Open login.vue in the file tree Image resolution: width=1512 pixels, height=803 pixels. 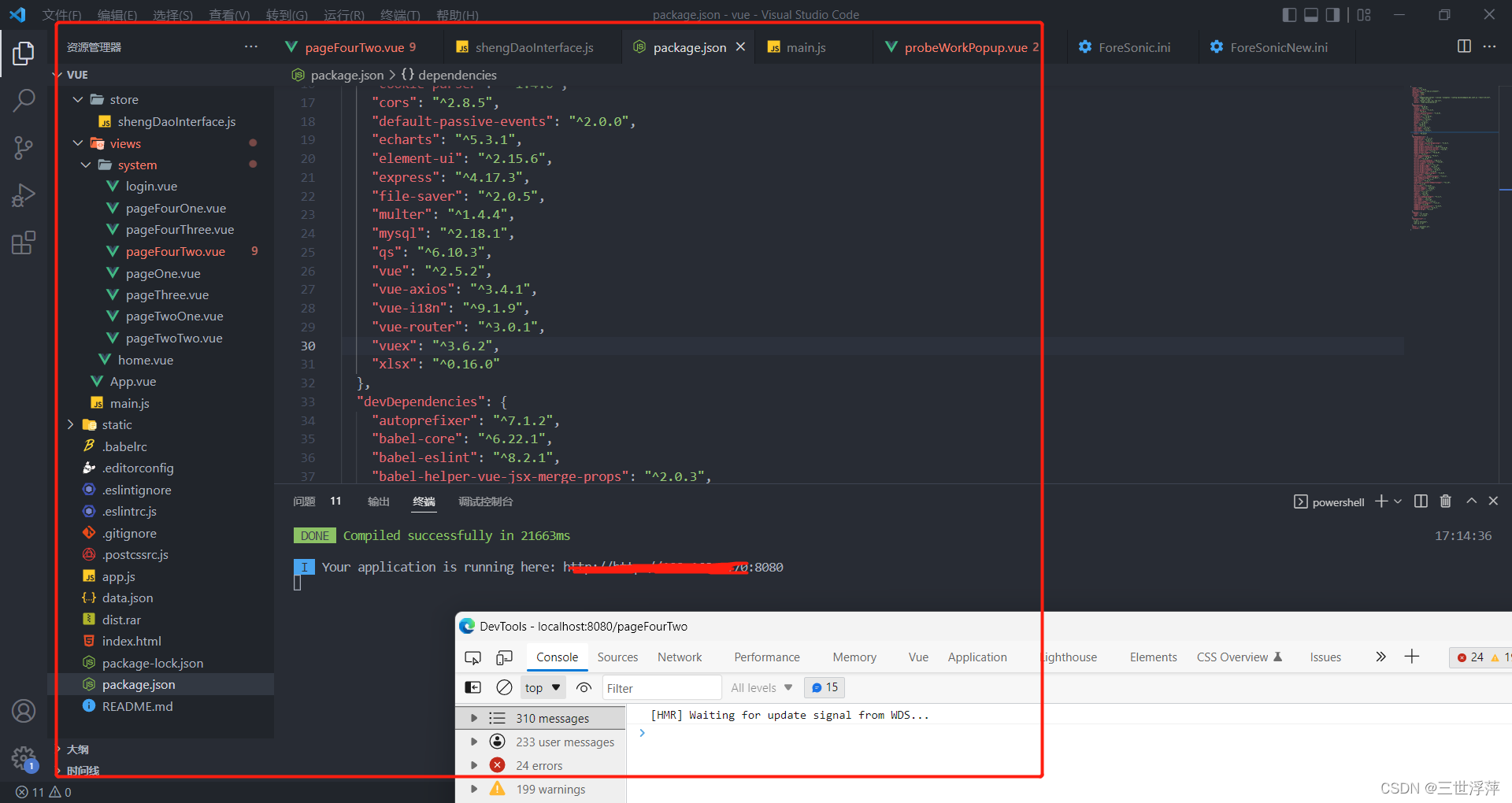tap(151, 187)
